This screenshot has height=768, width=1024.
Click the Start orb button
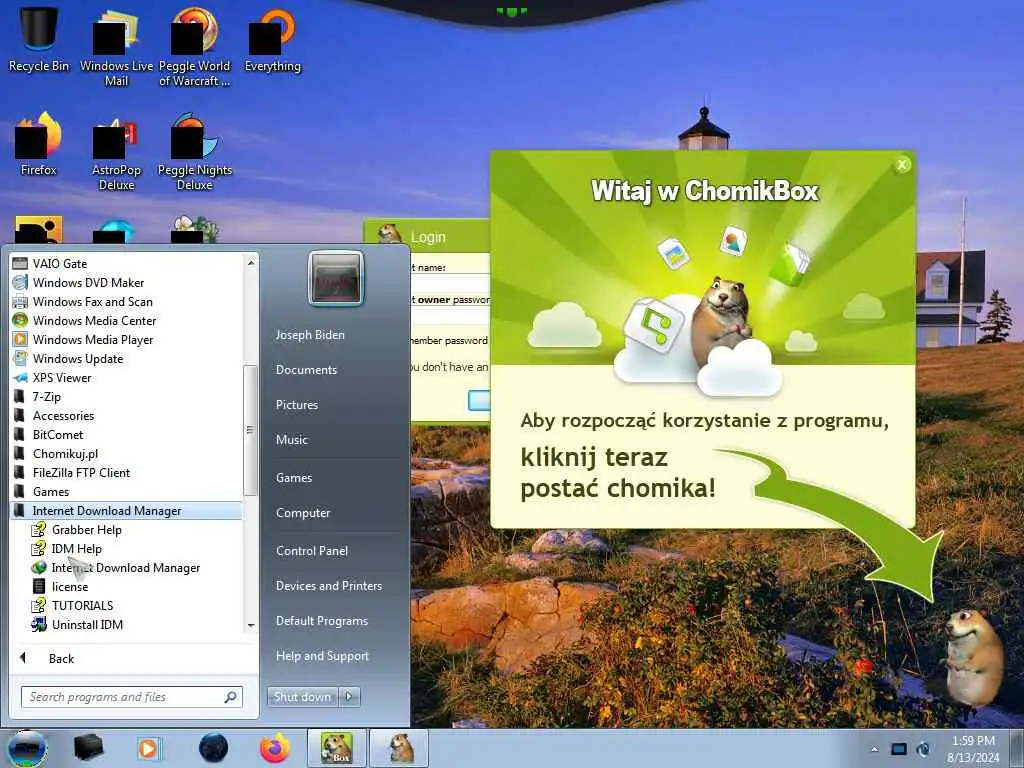pos(26,749)
